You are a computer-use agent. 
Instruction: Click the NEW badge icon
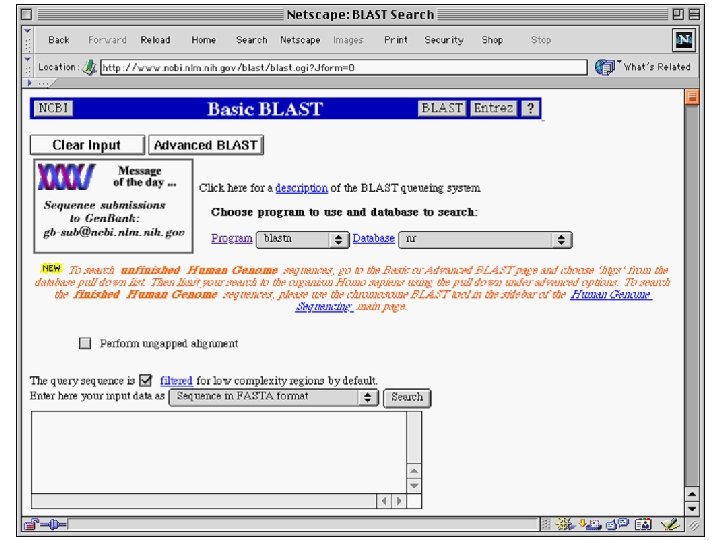[x=51, y=268]
